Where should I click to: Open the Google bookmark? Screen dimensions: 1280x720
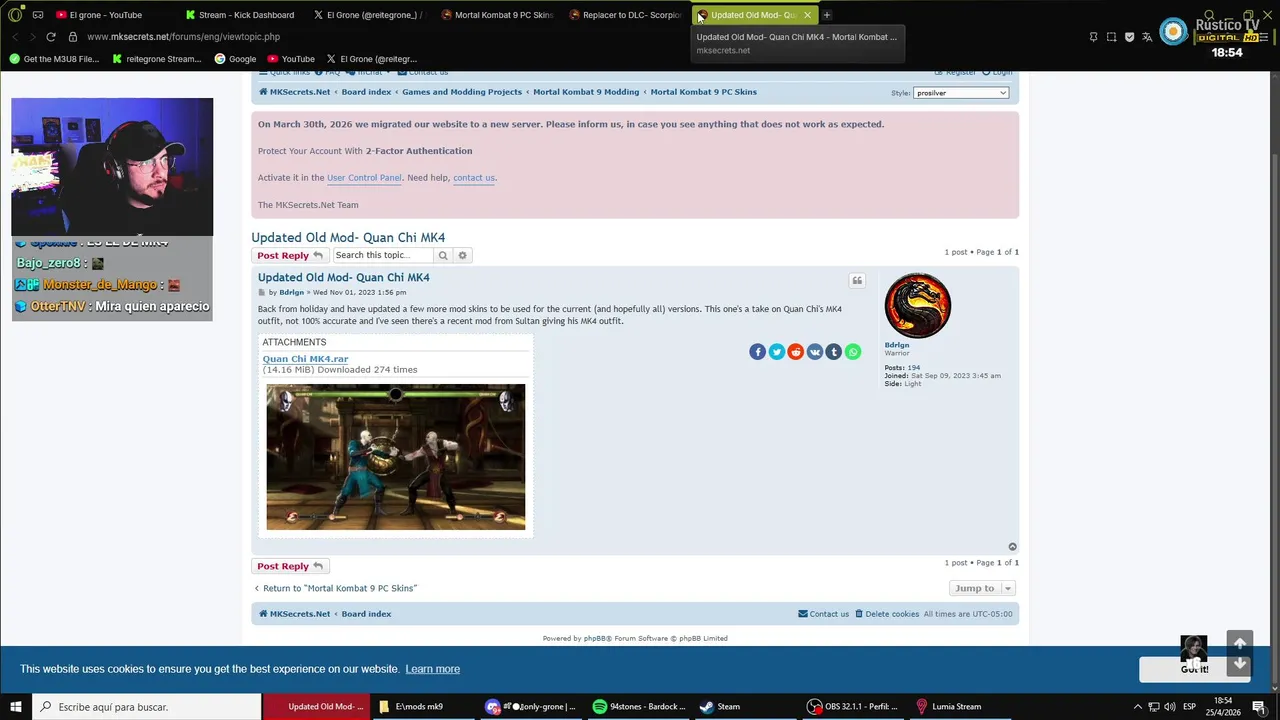pyautogui.click(x=235, y=59)
